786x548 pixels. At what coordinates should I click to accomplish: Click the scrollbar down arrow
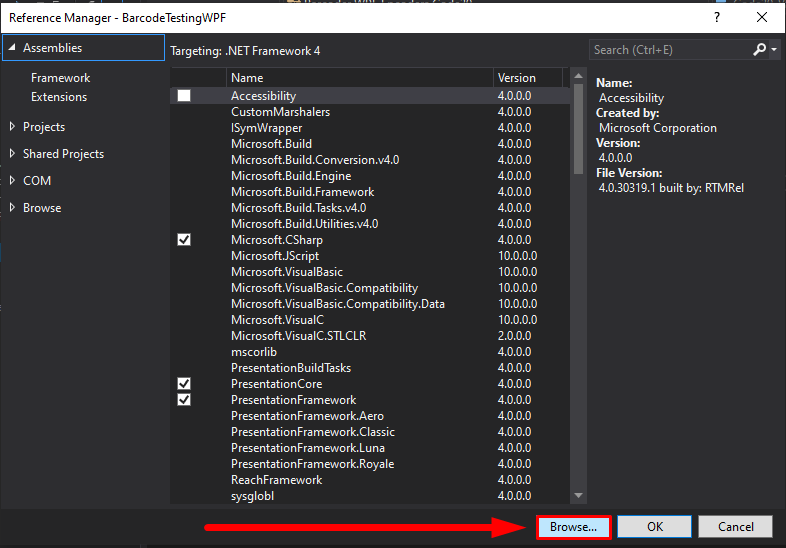[578, 495]
